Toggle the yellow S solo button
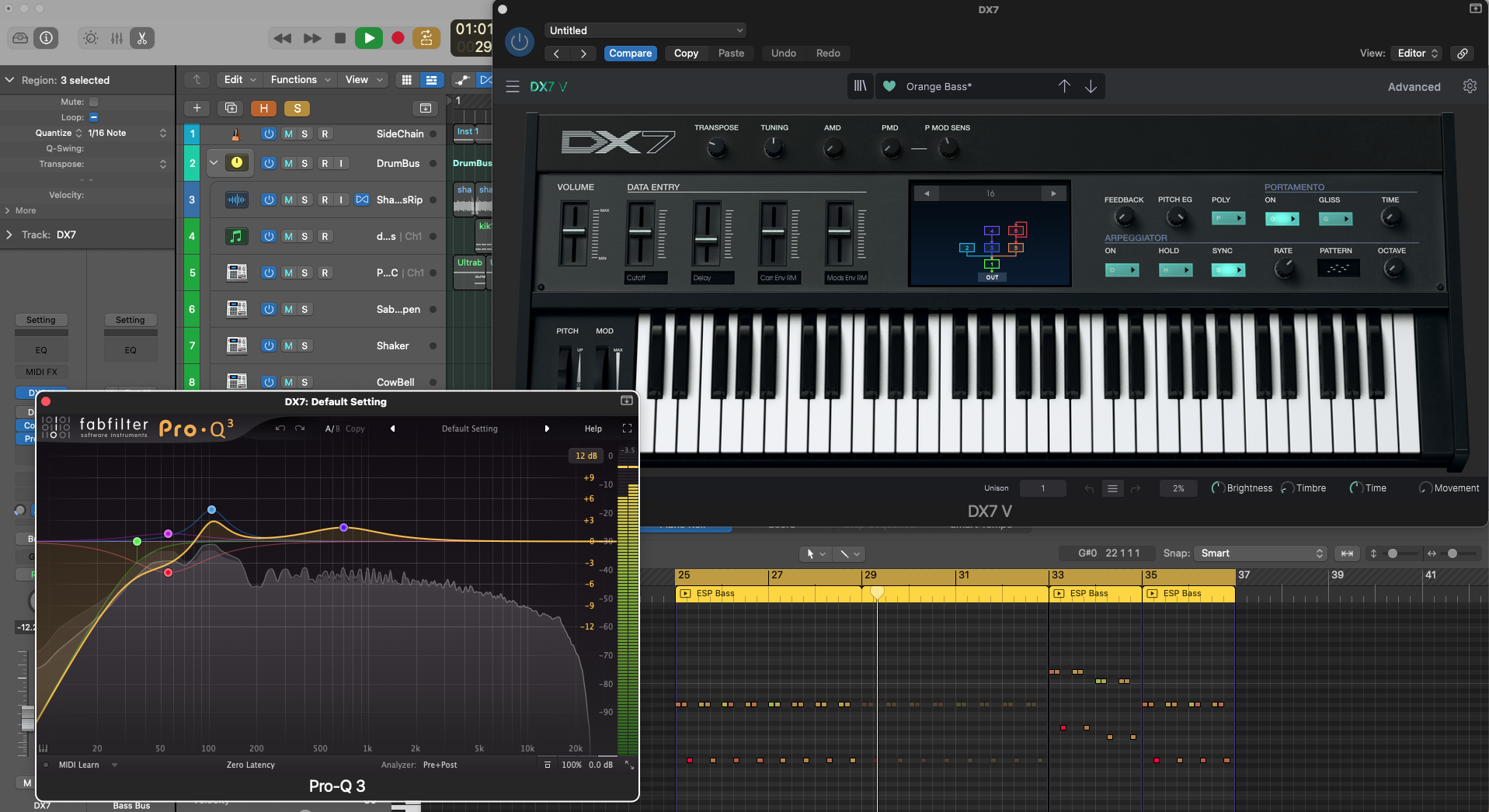The height and width of the screenshot is (812, 1489). [297, 108]
